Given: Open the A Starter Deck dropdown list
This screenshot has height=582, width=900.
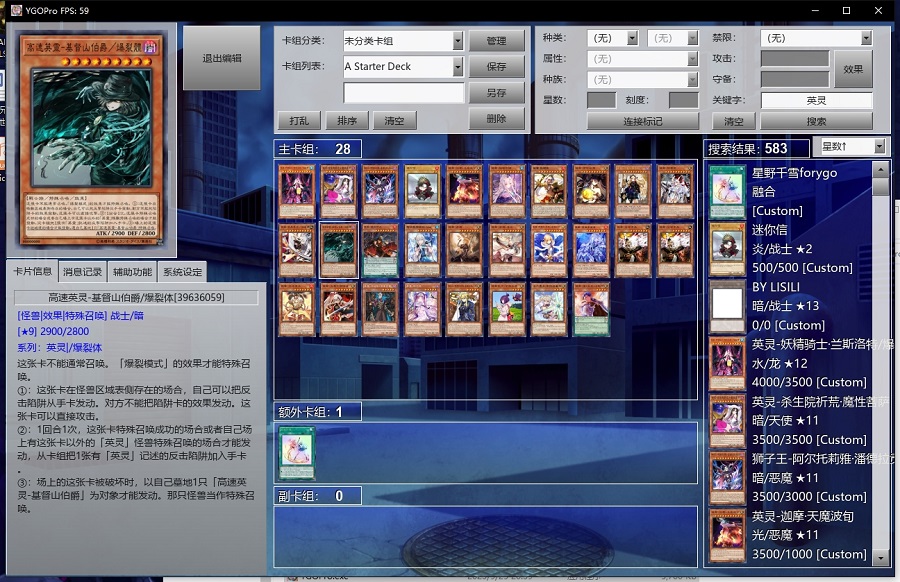Looking at the screenshot, I should click(458, 67).
